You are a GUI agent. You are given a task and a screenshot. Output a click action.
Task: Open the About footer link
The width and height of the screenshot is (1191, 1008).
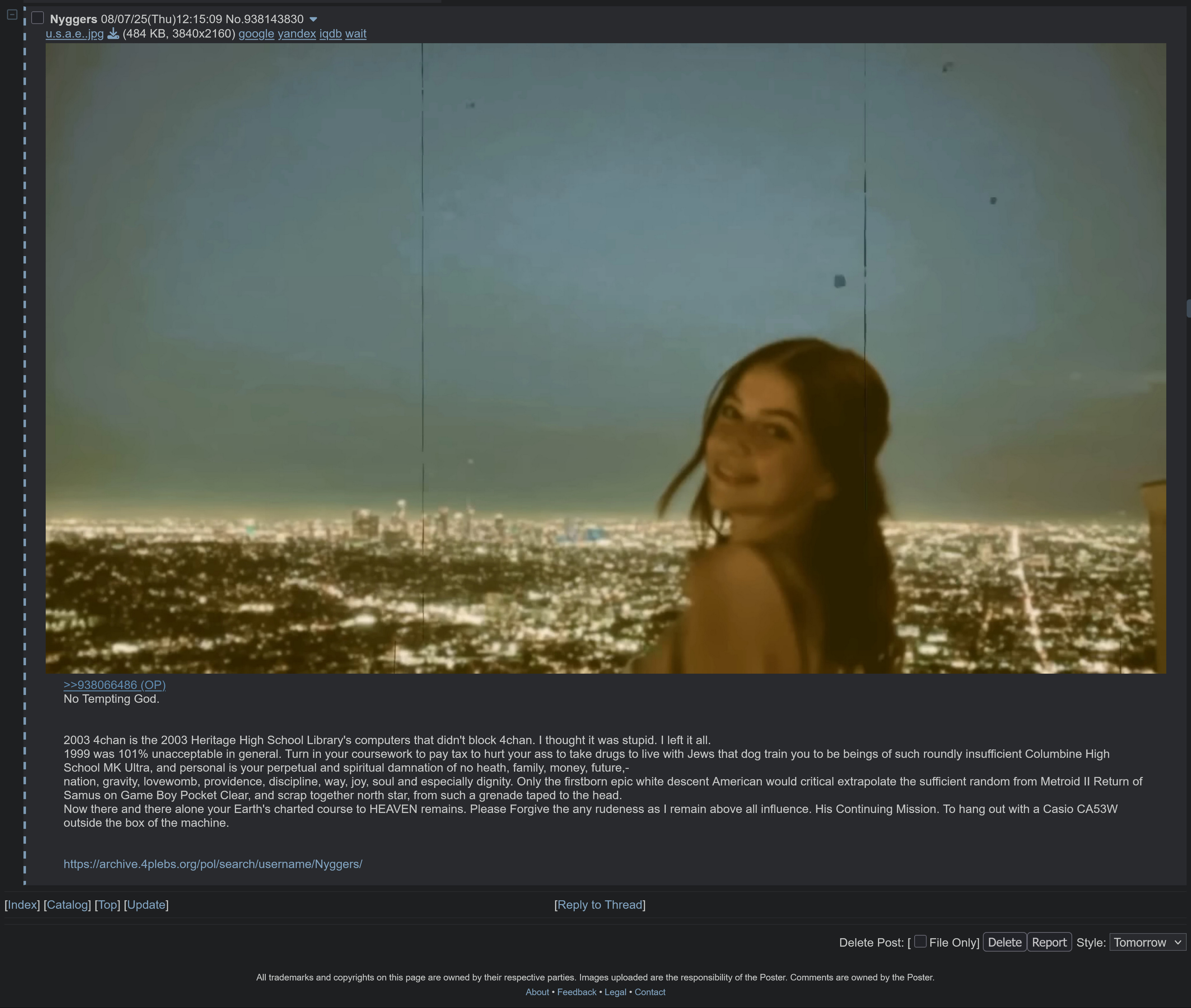click(537, 993)
